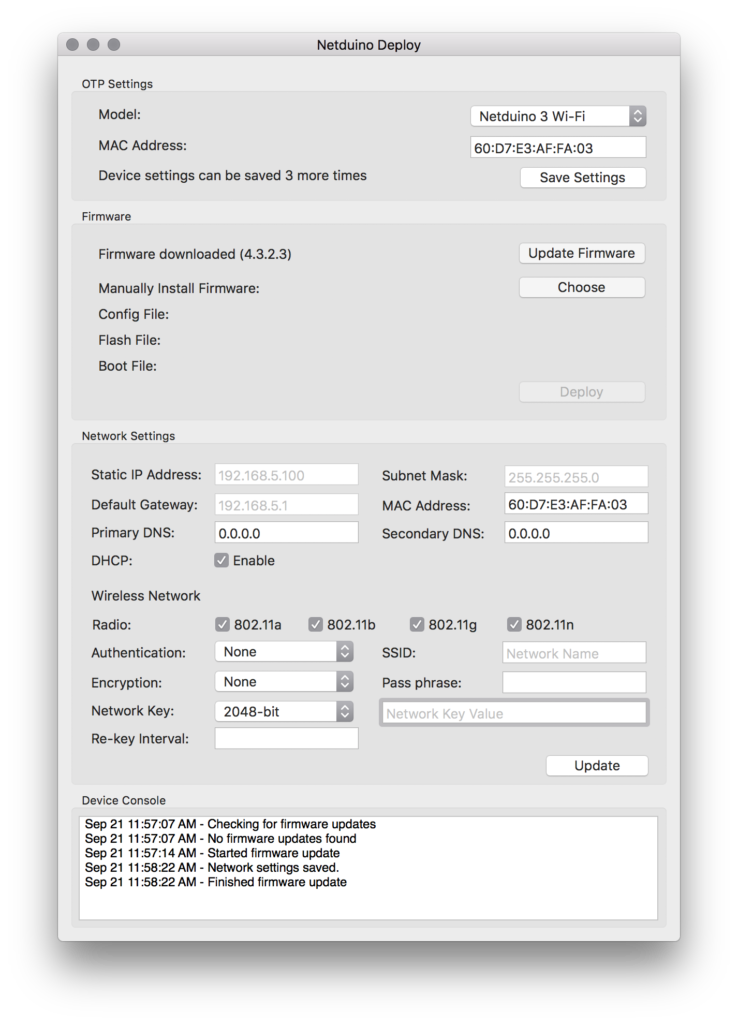This screenshot has width=738, height=1024.
Task: Toggle the 802.11b radio checkbox
Action: tap(315, 624)
